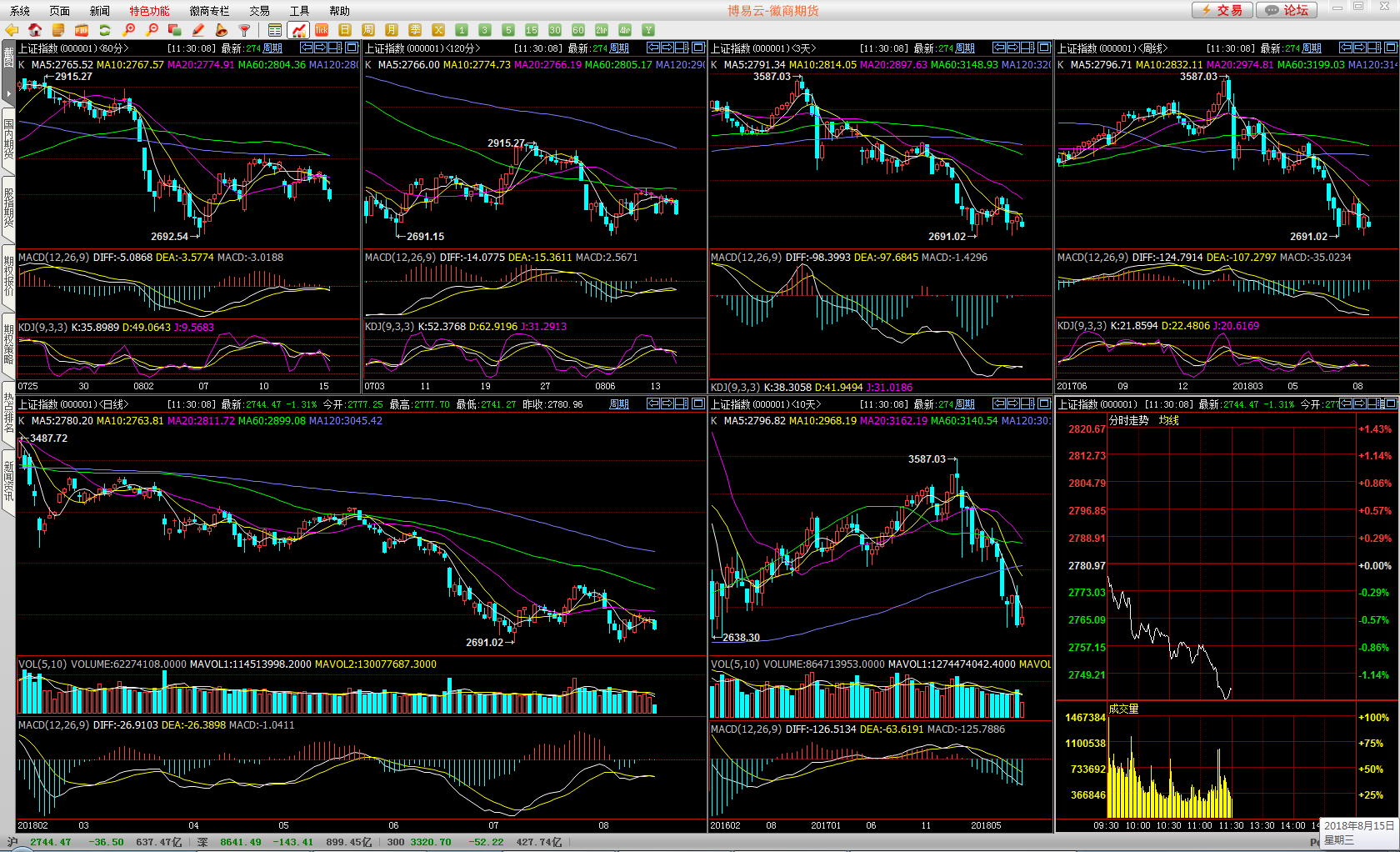Open 周期 dropdown in 10天 panel
The image size is (1400, 852).
pos(965,404)
